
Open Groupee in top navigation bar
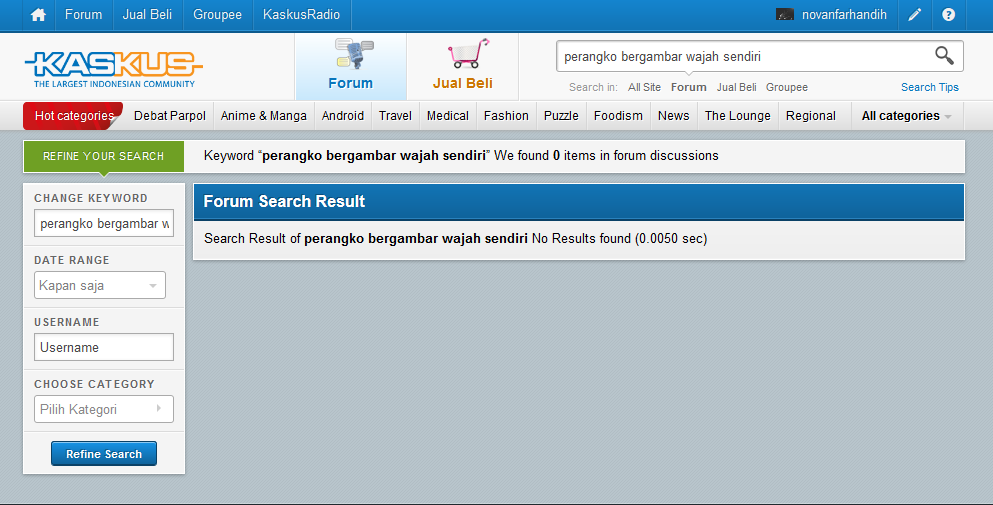(217, 15)
